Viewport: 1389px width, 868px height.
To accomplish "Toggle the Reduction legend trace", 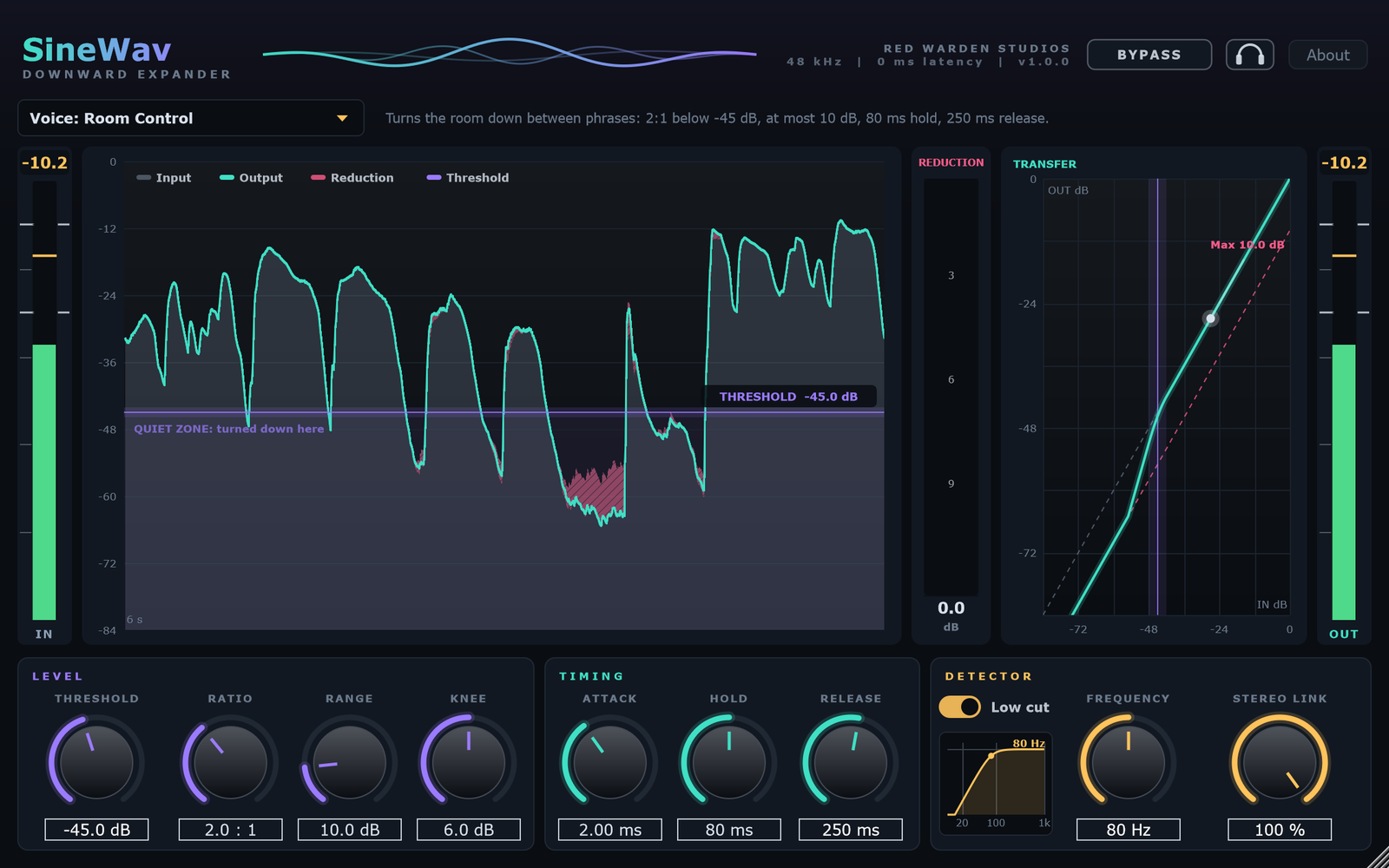I will pyautogui.click(x=352, y=177).
